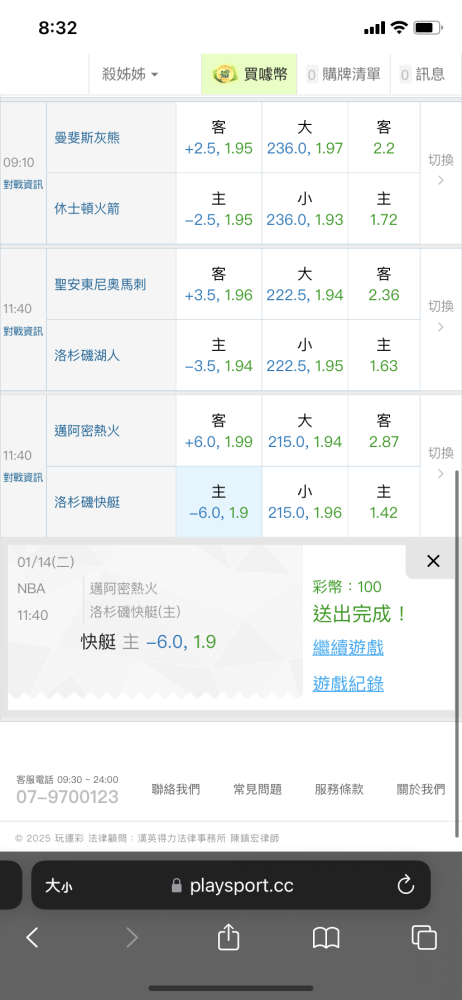The image size is (462, 1000).
Task: Open team page 休士頓火箭
Action: [87, 209]
